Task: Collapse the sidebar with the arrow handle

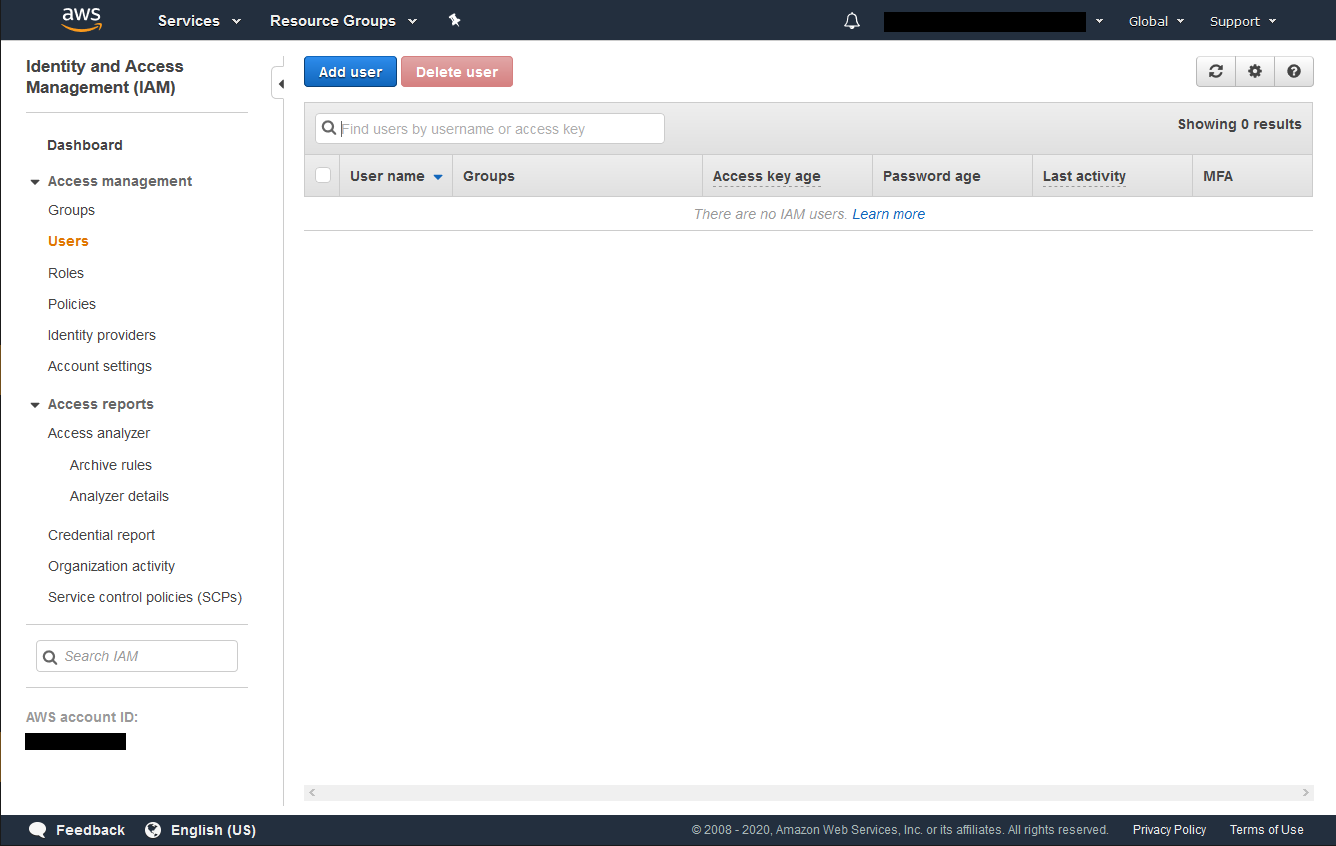Action: (279, 84)
